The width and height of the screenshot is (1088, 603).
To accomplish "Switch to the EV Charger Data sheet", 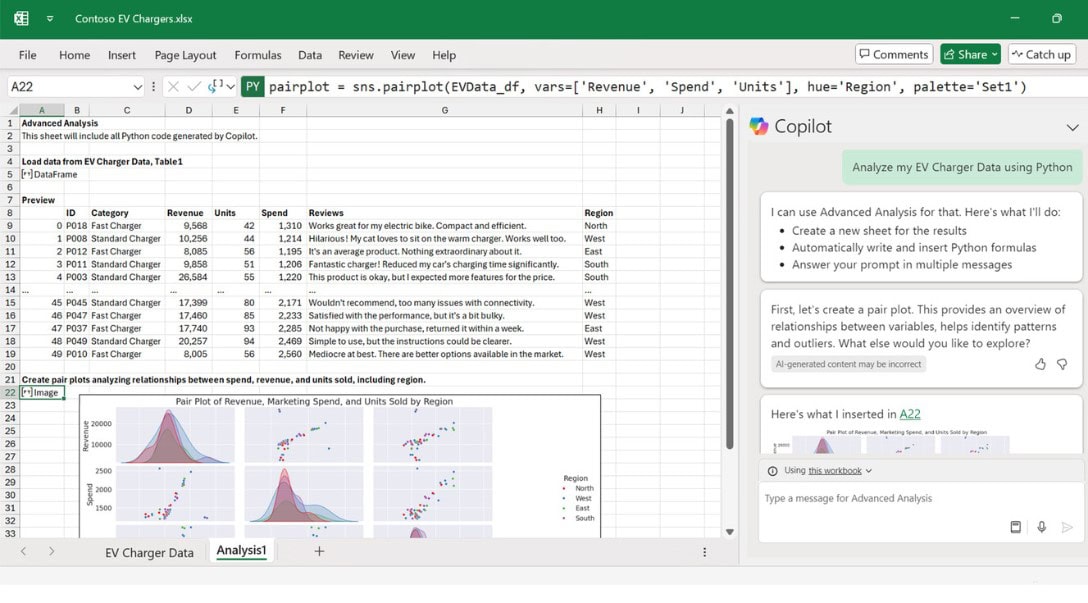I will (150, 551).
